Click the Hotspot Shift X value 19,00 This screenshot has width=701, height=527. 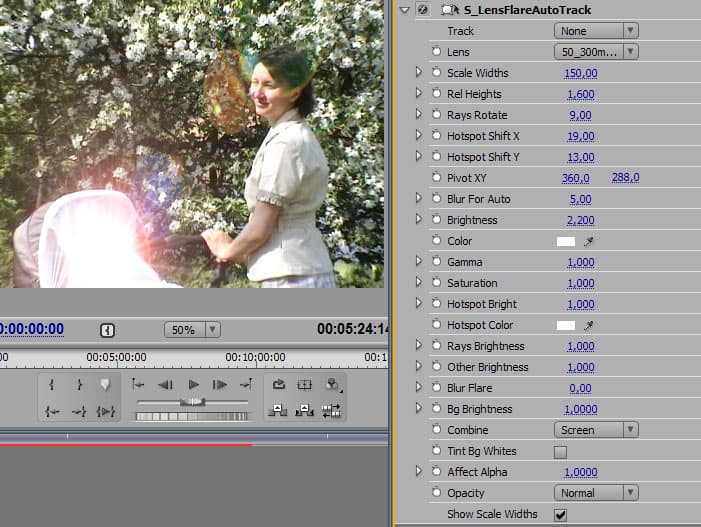point(580,136)
